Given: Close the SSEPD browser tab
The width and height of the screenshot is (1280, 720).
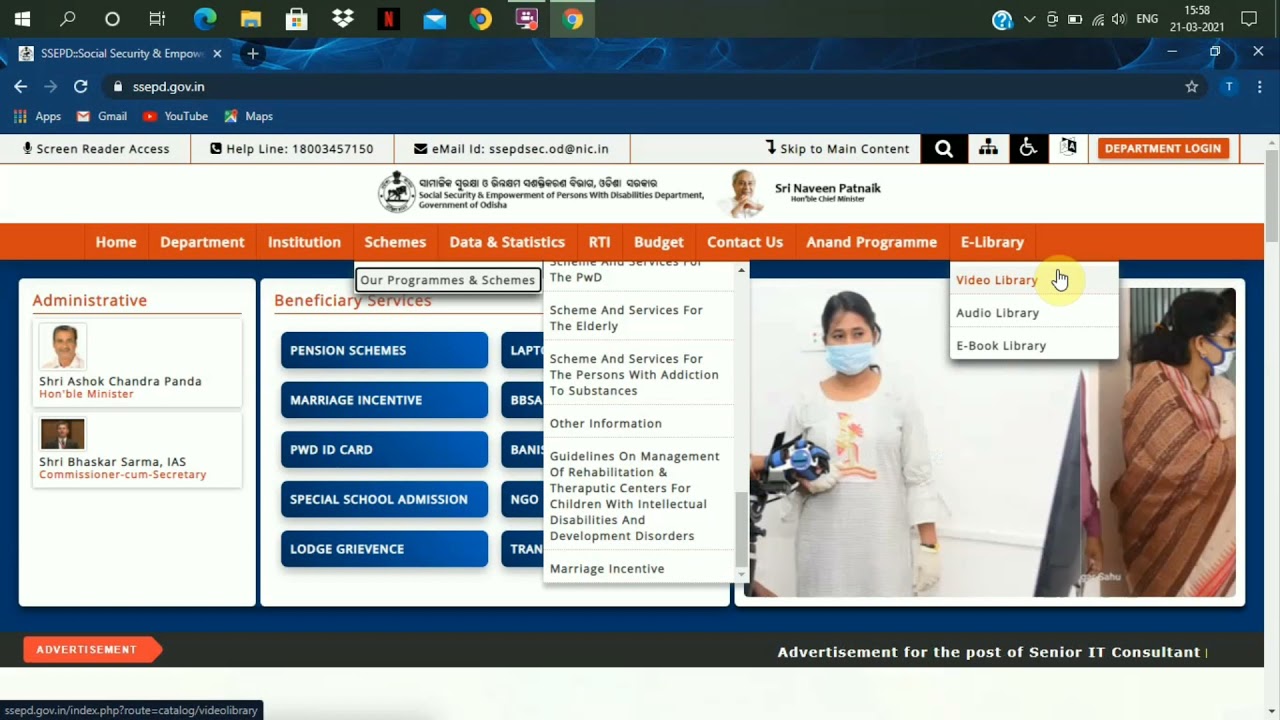Looking at the screenshot, I should [217, 54].
